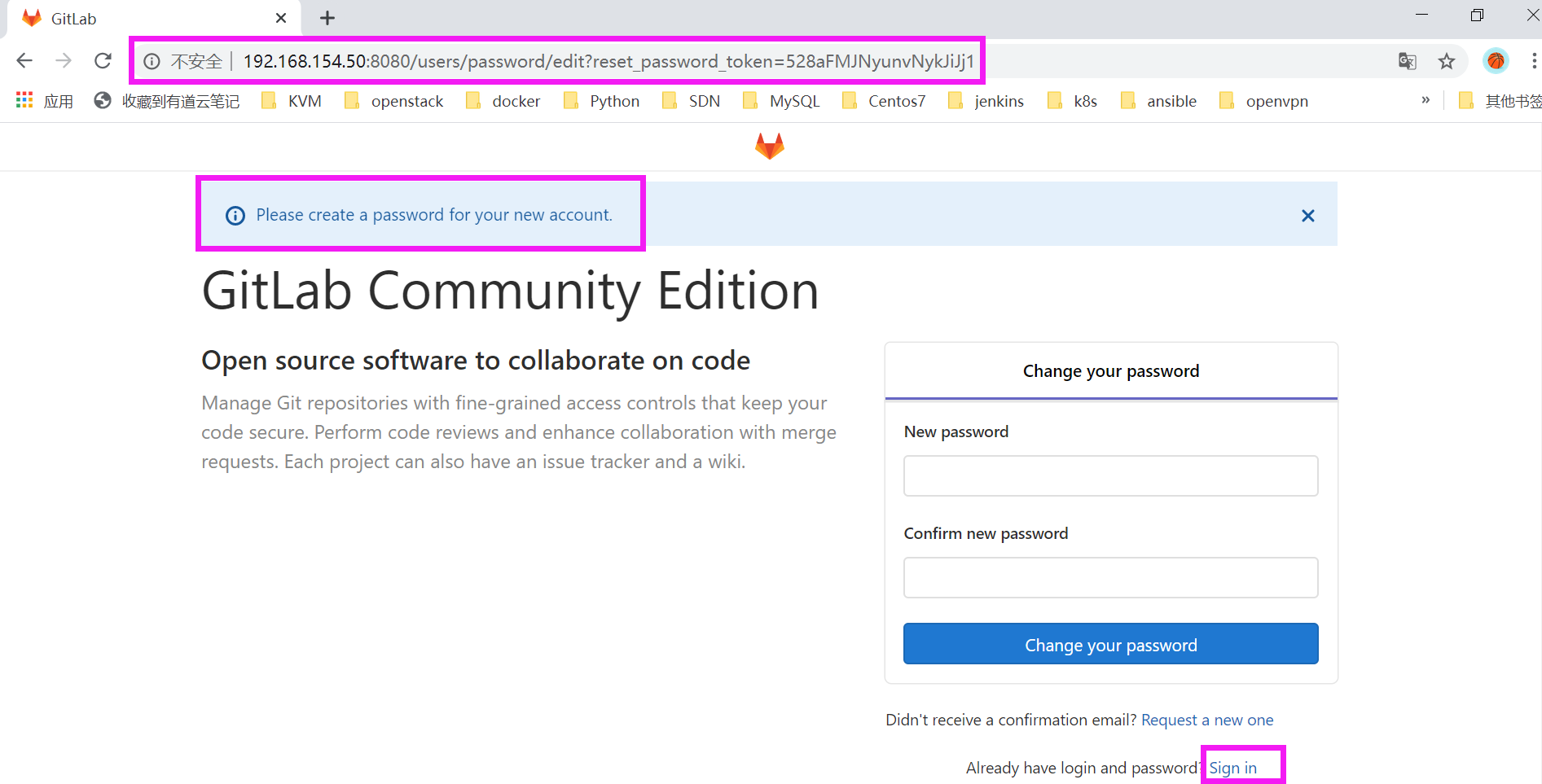Open the Python bookmark folder
The image size is (1542, 784).
(602, 101)
